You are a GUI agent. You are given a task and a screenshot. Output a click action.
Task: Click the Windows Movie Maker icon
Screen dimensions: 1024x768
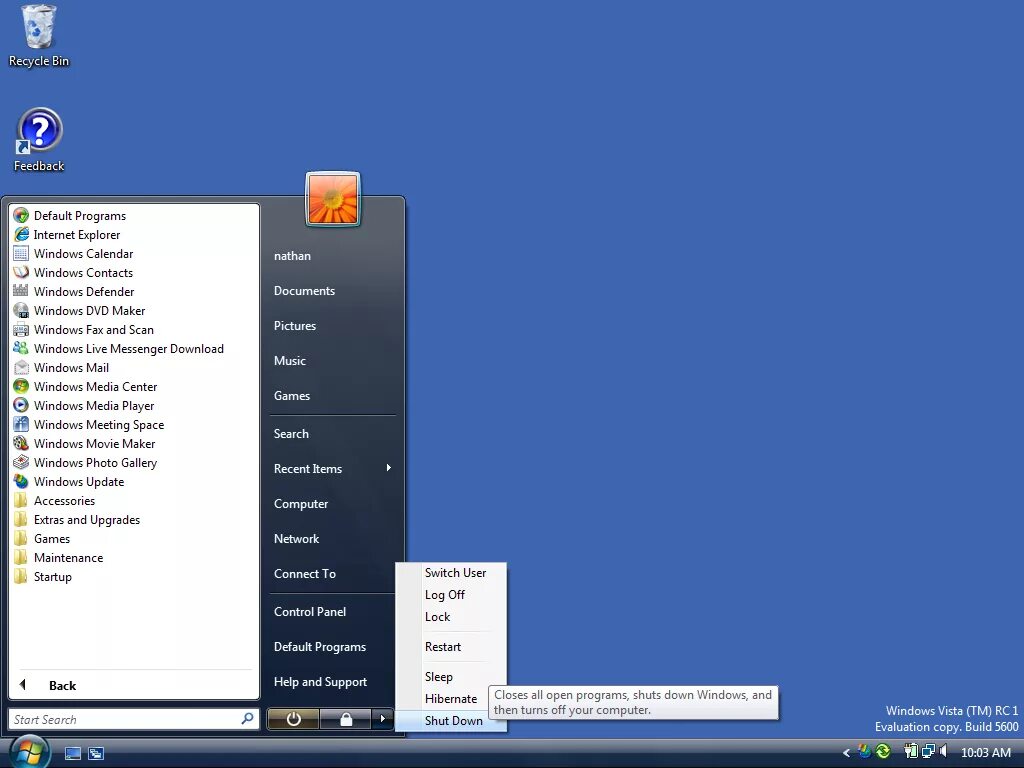pos(21,443)
